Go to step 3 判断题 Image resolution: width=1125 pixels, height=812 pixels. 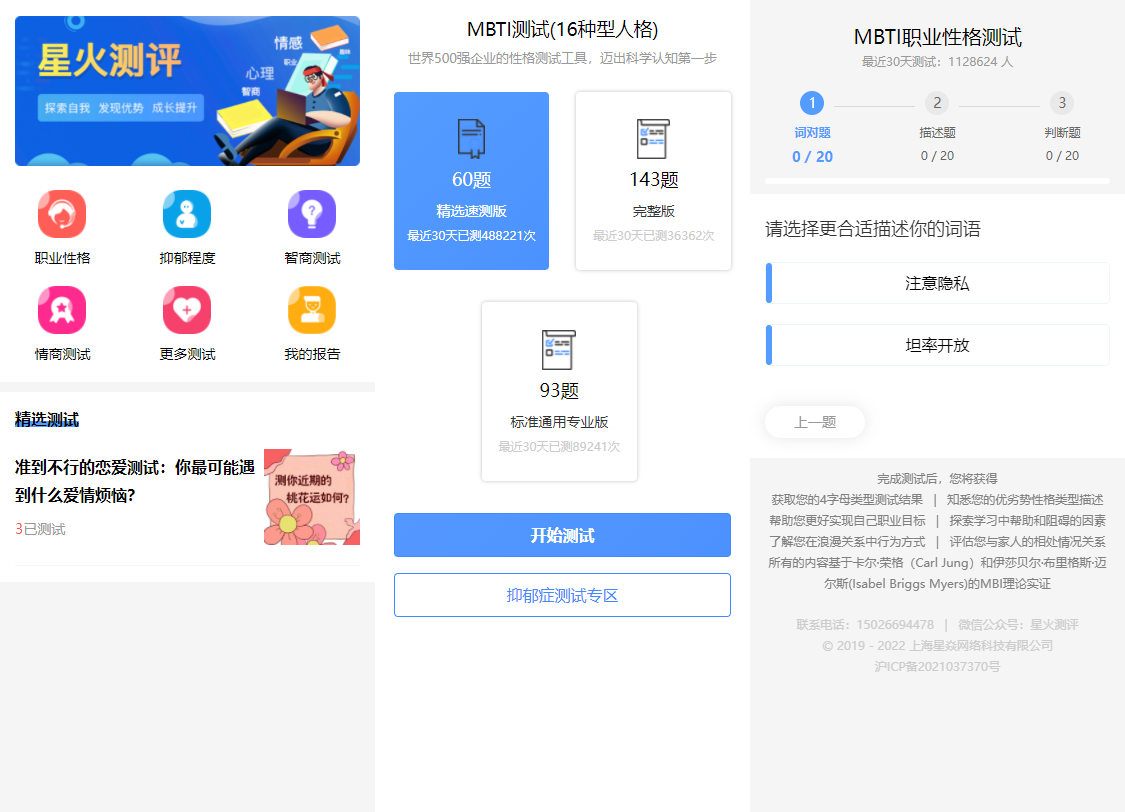(1062, 103)
